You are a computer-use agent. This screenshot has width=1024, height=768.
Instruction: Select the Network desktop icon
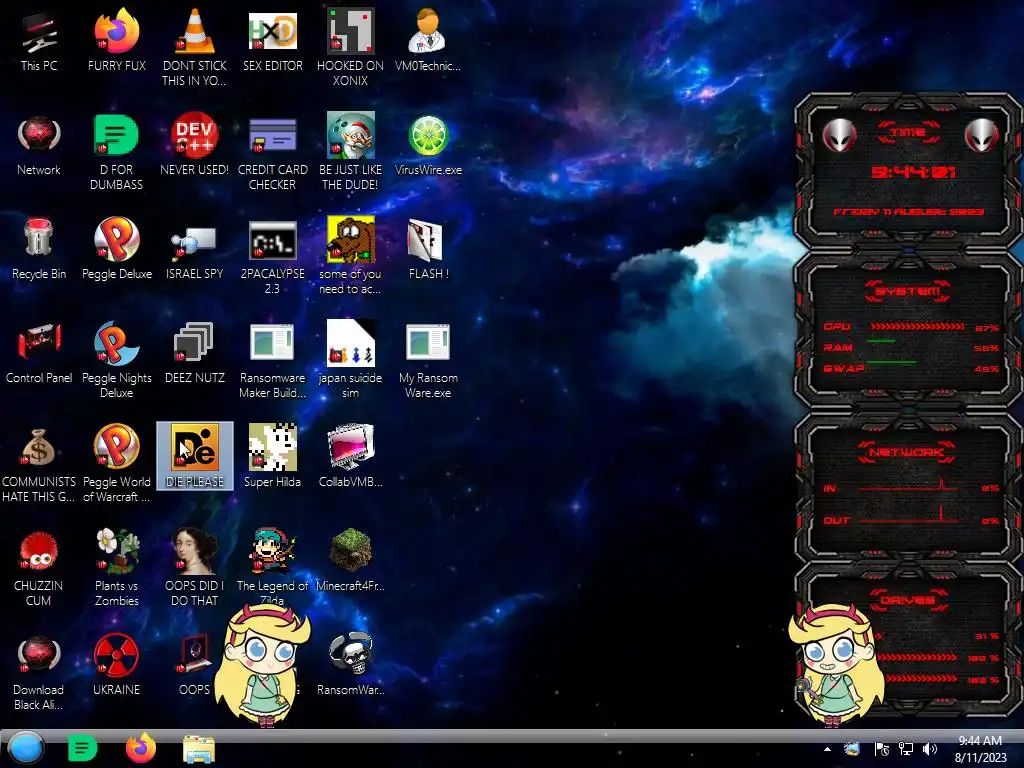click(x=39, y=145)
